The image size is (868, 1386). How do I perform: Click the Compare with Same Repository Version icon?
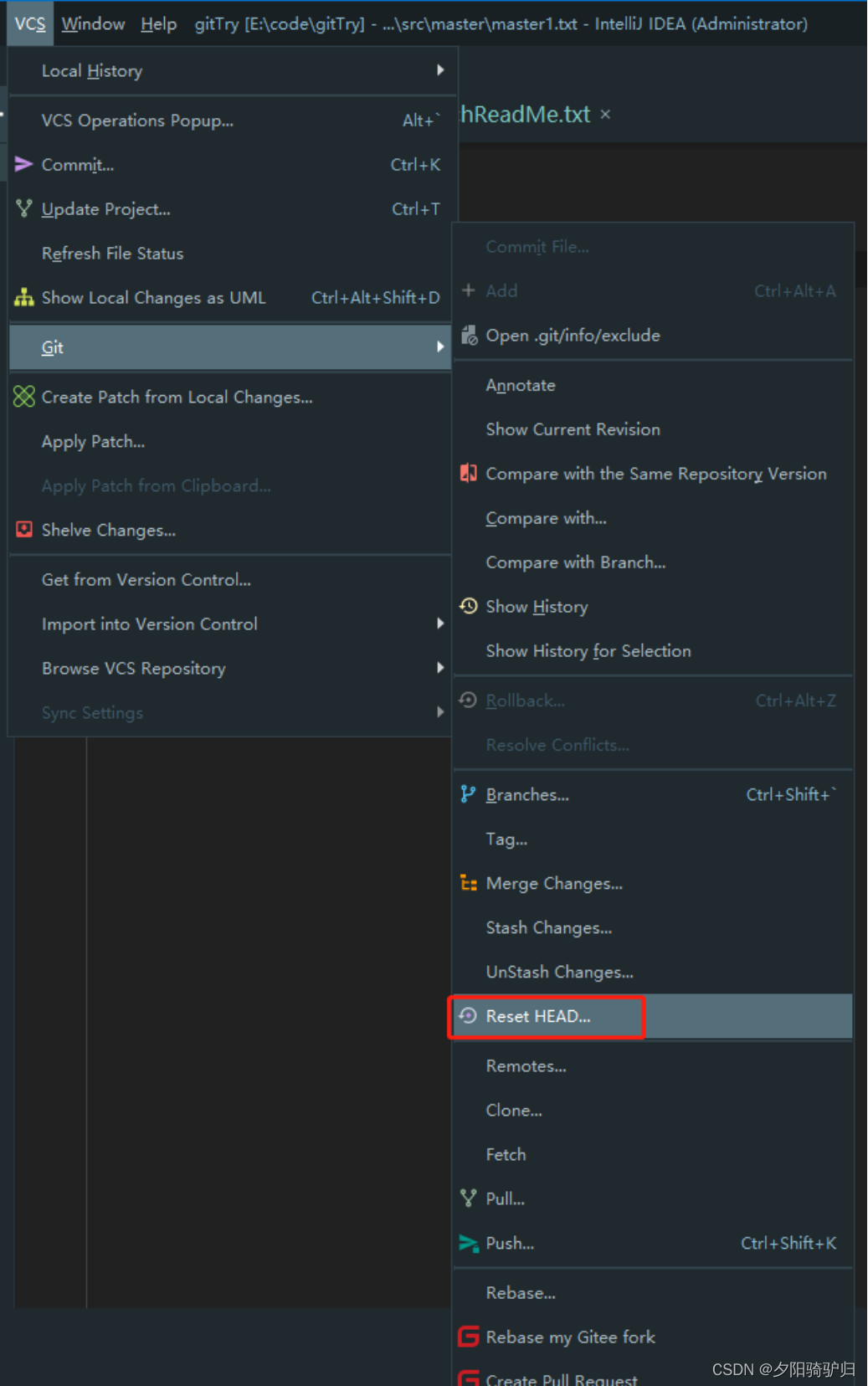click(x=469, y=473)
